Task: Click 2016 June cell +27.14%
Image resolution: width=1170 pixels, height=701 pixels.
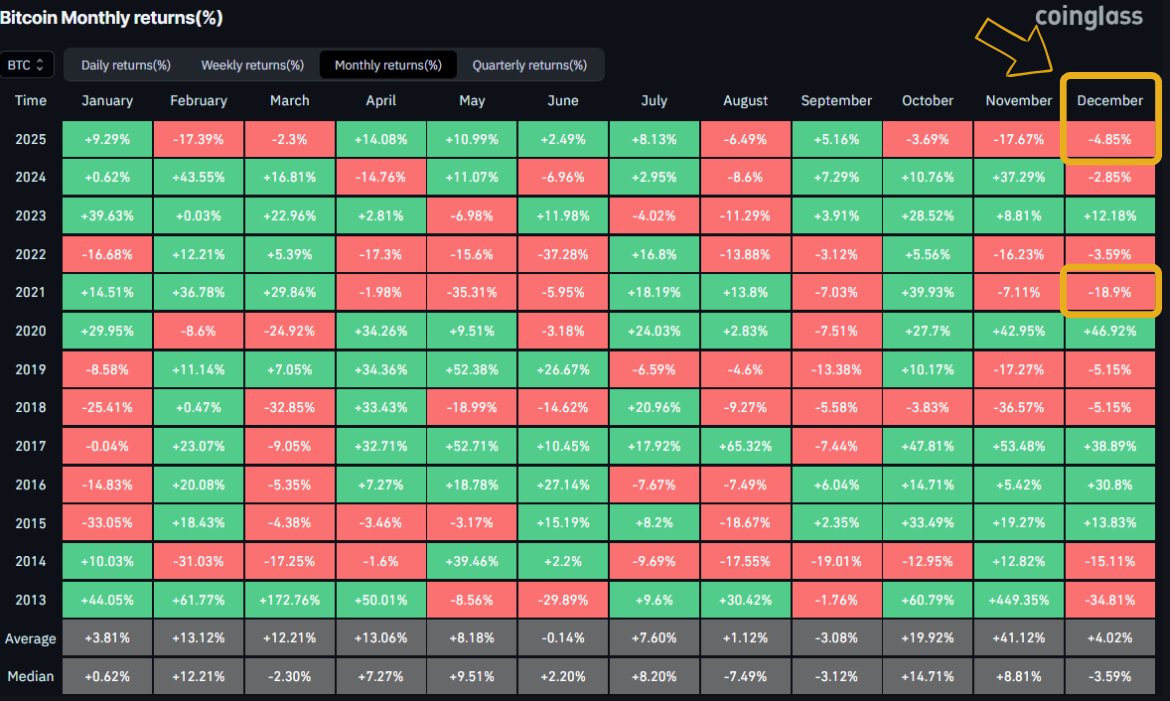Action: [x=563, y=485]
